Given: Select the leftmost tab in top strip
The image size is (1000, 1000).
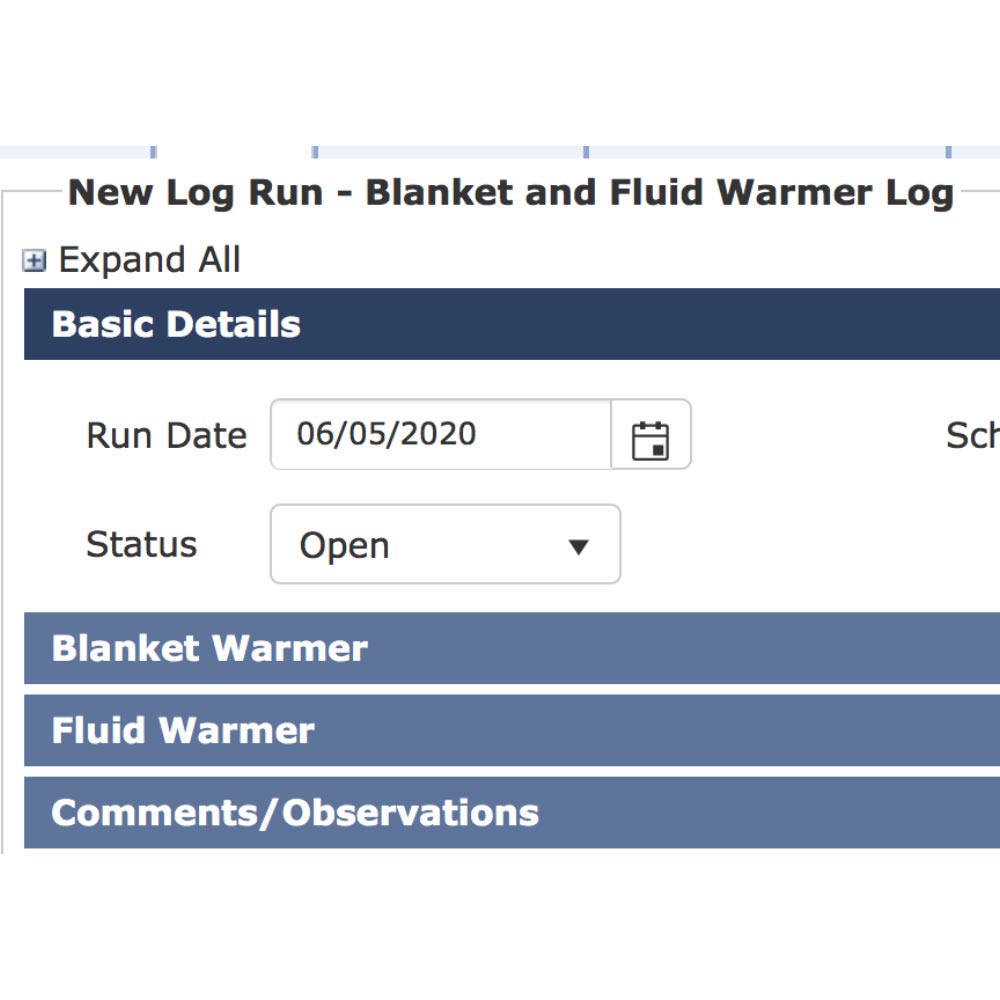Looking at the screenshot, I should [75, 151].
